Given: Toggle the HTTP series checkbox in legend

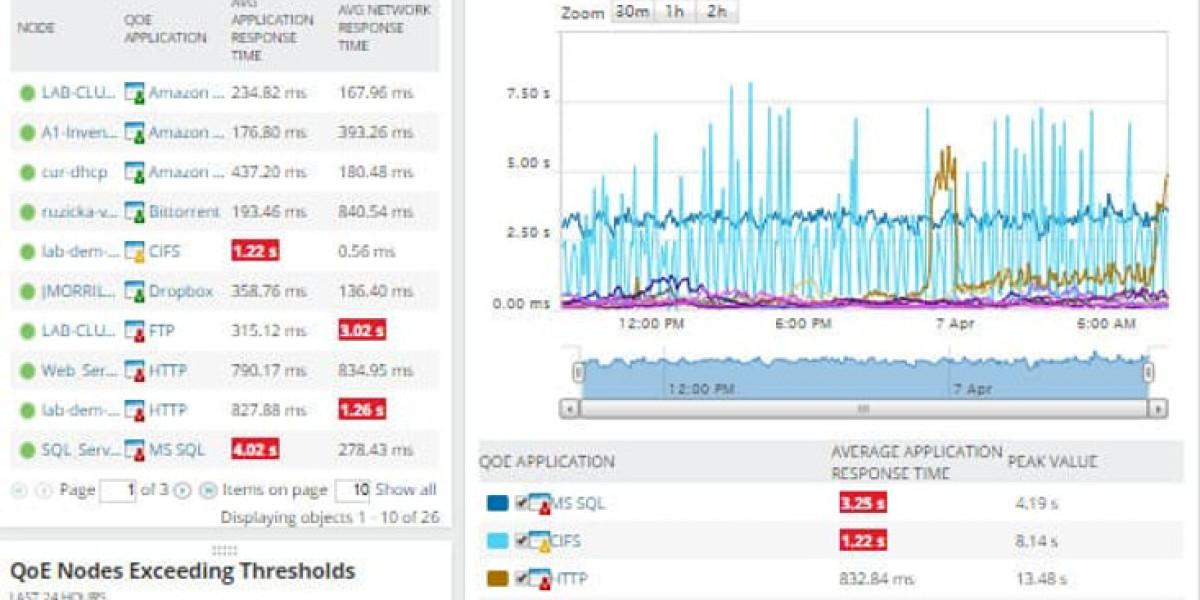Looking at the screenshot, I should [x=521, y=578].
